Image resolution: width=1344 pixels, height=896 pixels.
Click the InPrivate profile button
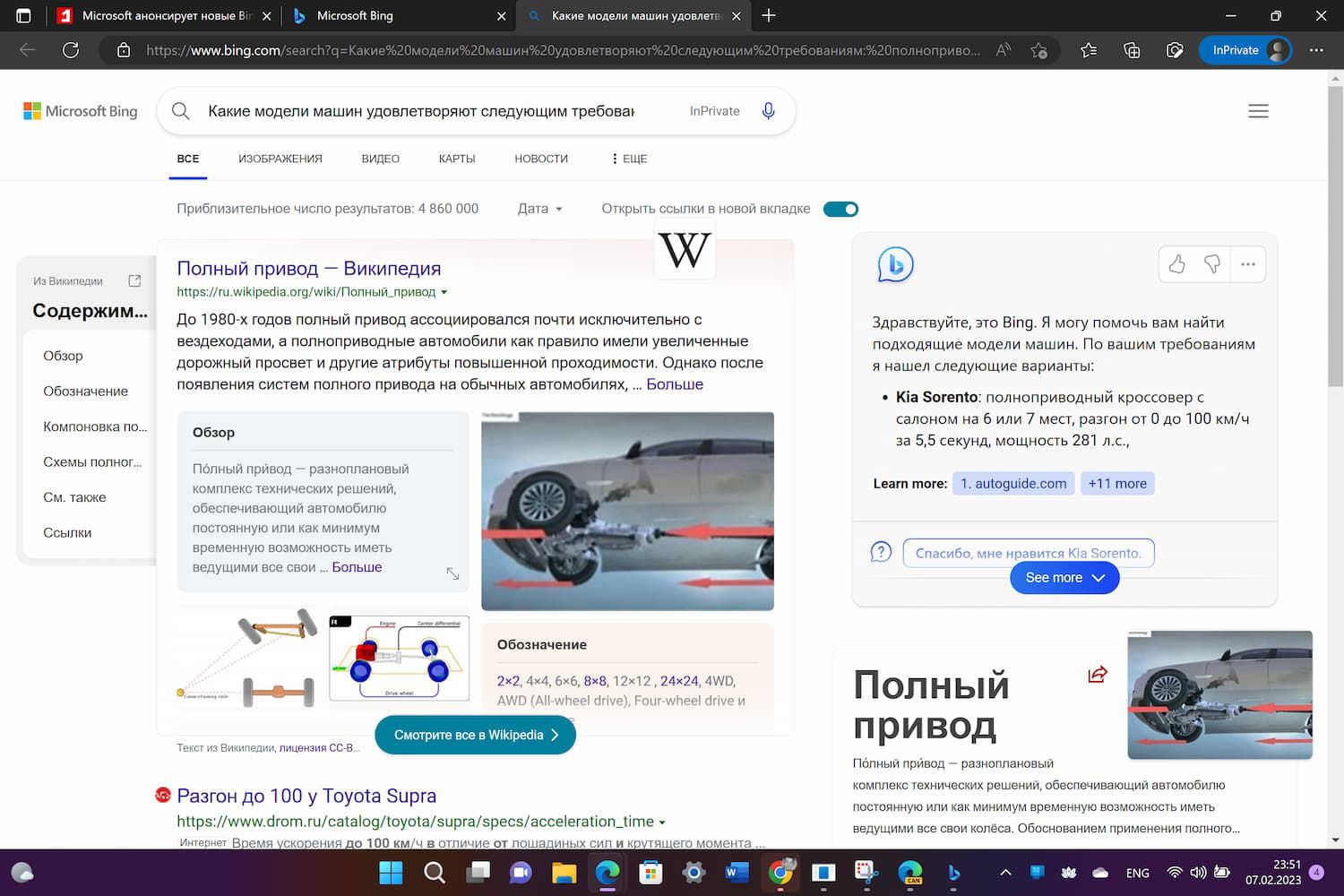(x=1246, y=50)
